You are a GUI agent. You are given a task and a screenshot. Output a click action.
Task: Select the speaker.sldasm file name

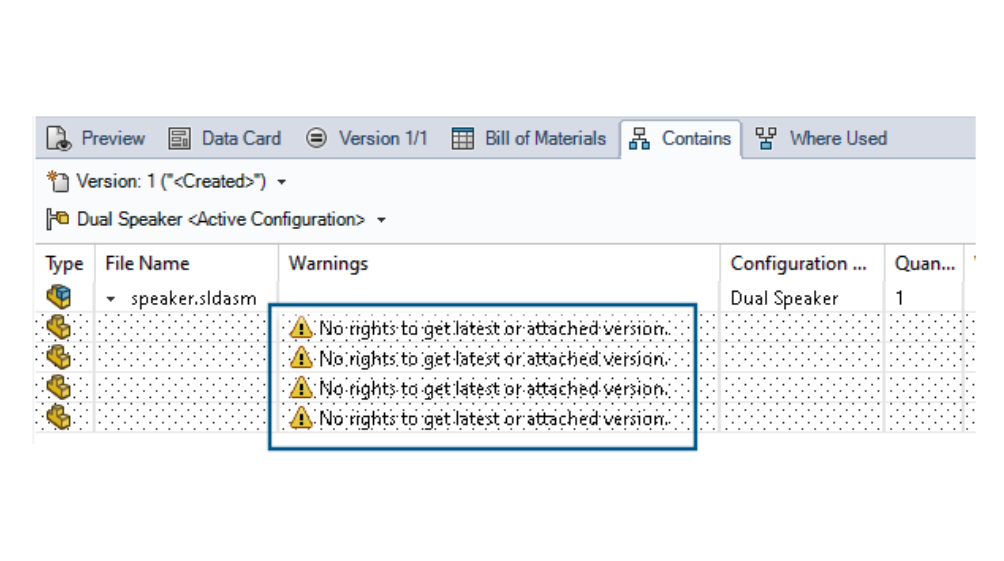point(193,298)
